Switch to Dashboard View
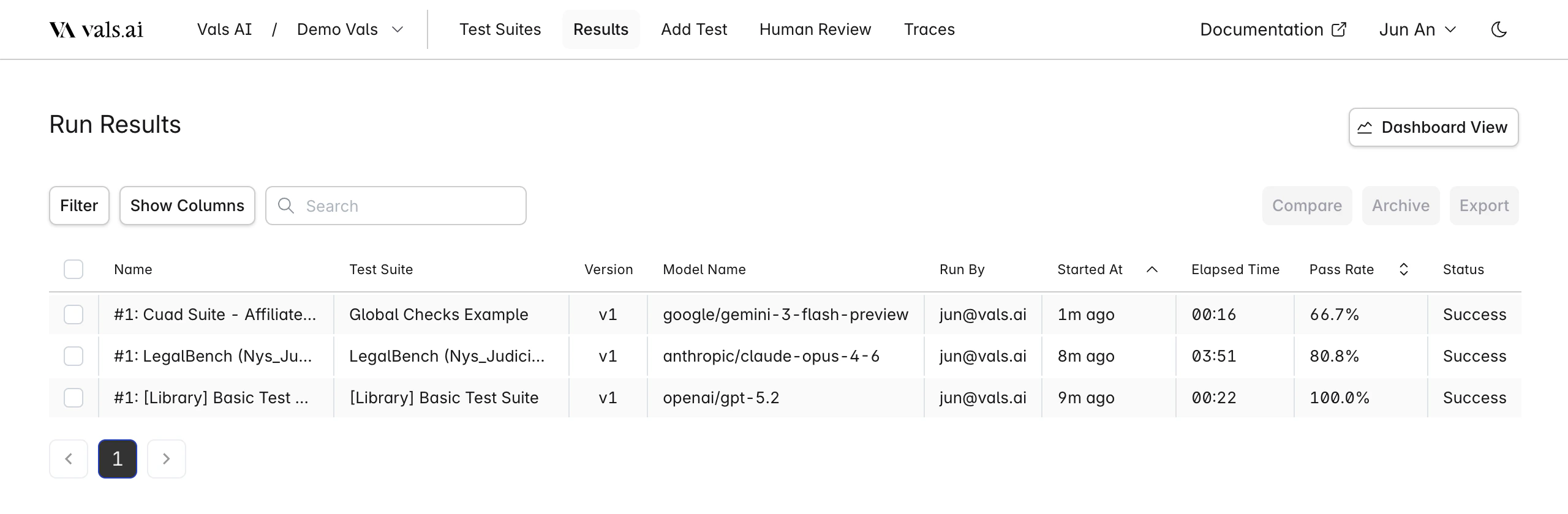This screenshot has width=1568, height=514. [1433, 127]
